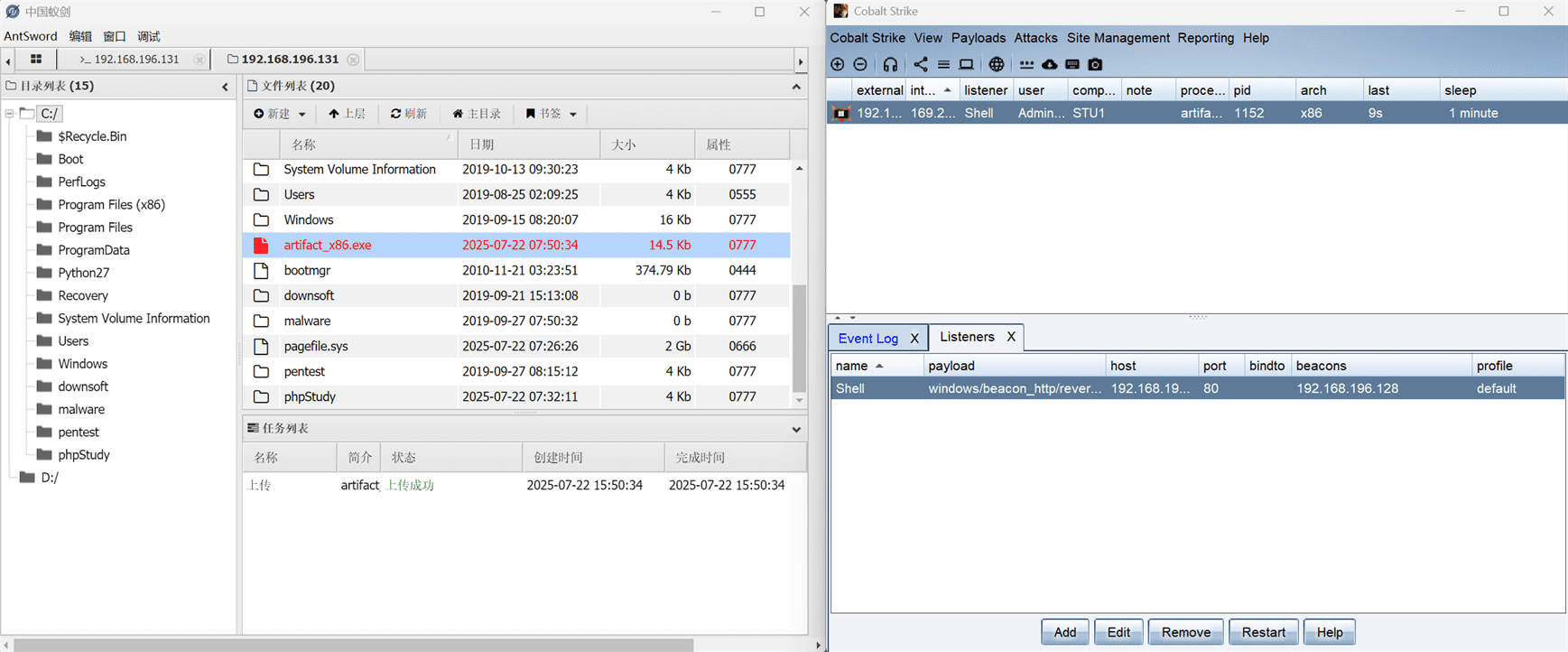Viewport: 1568px width, 652px height.
Task: Click the Add listener button
Action: pos(1065,632)
